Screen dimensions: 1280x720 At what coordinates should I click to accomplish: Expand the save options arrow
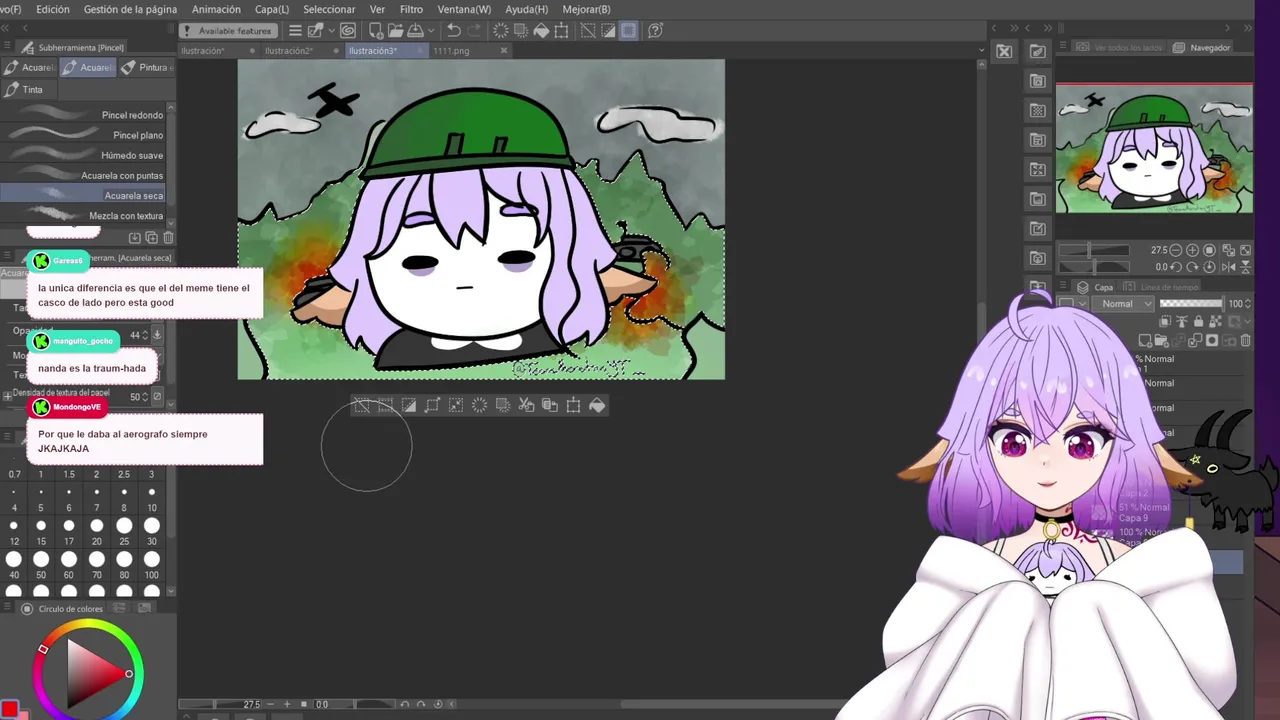(431, 31)
